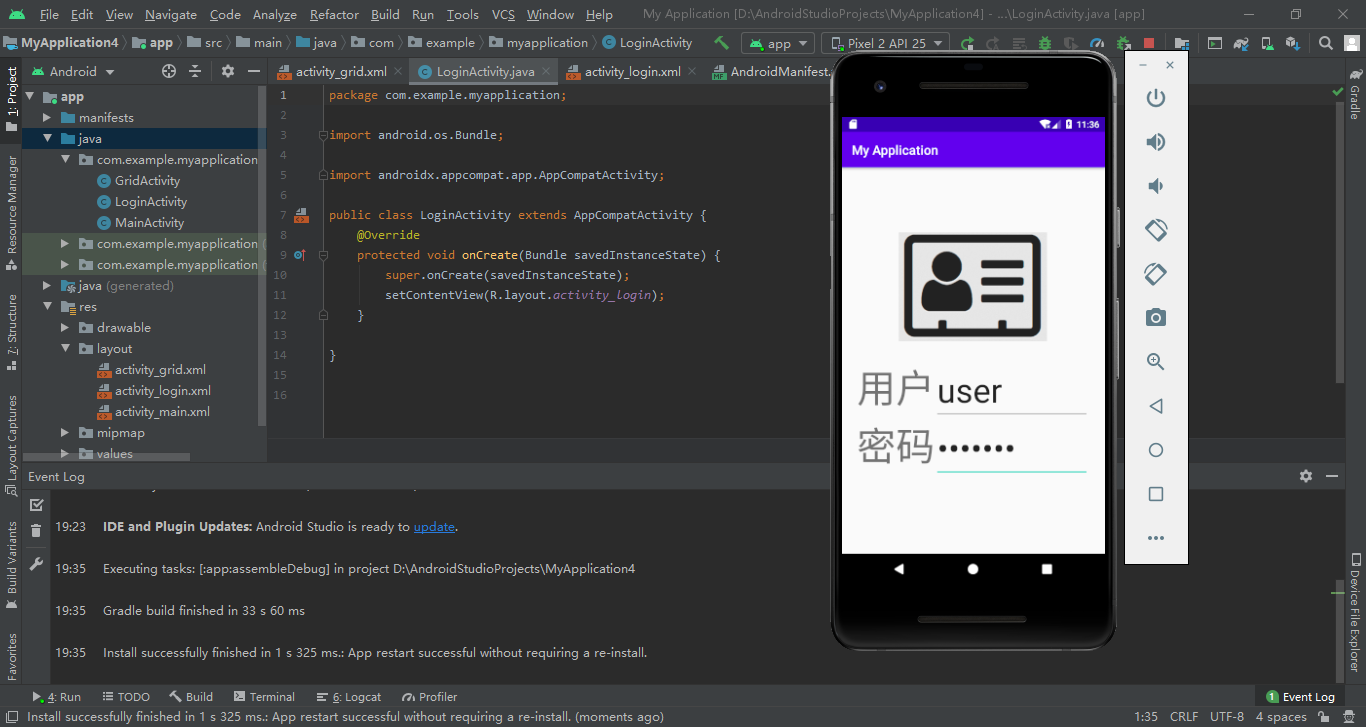
Task: Click the UTF-8 encoding in status bar
Action: [1227, 717]
